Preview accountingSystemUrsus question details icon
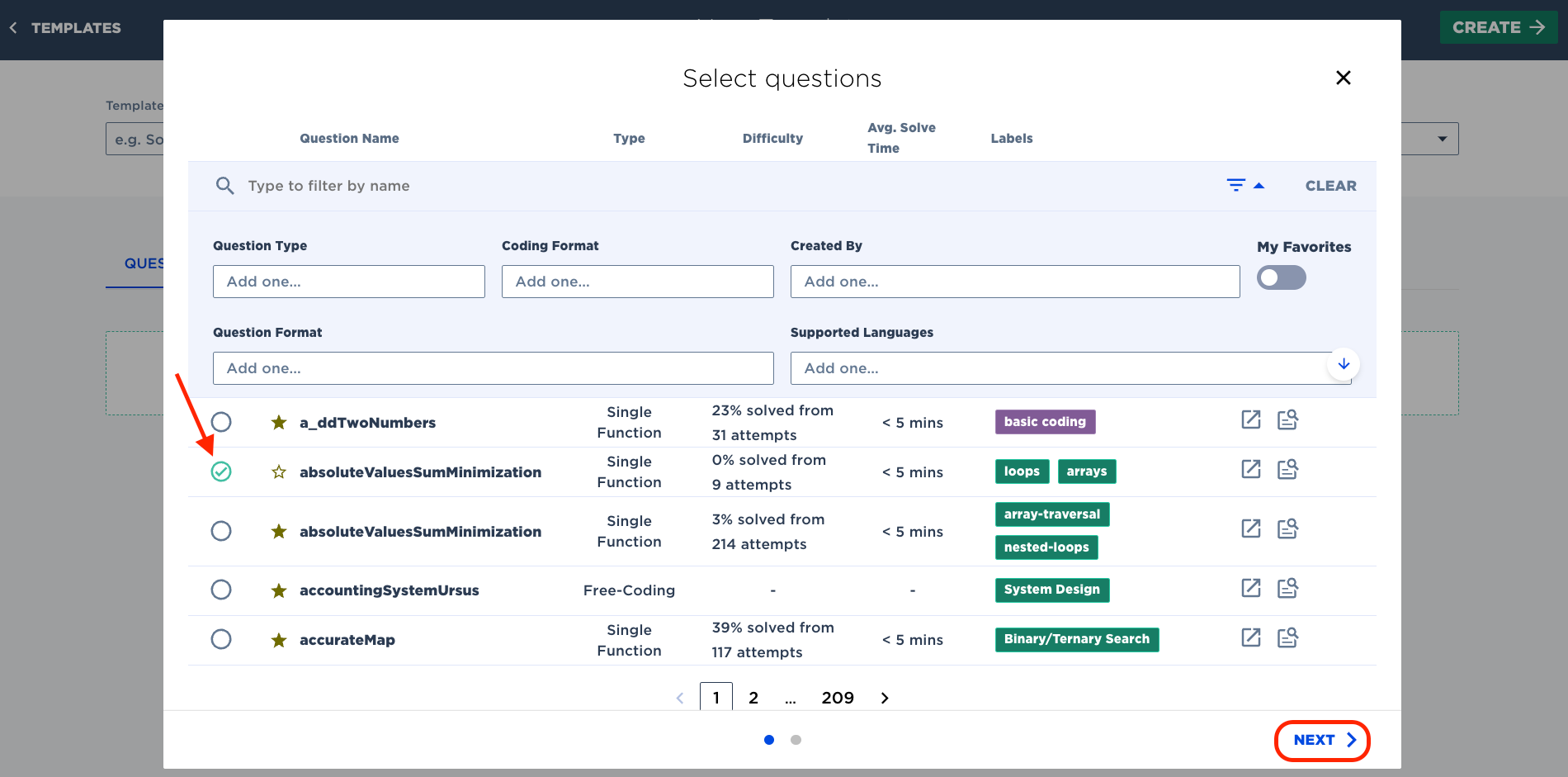Screen dimensions: 1568x777 pos(1288,588)
